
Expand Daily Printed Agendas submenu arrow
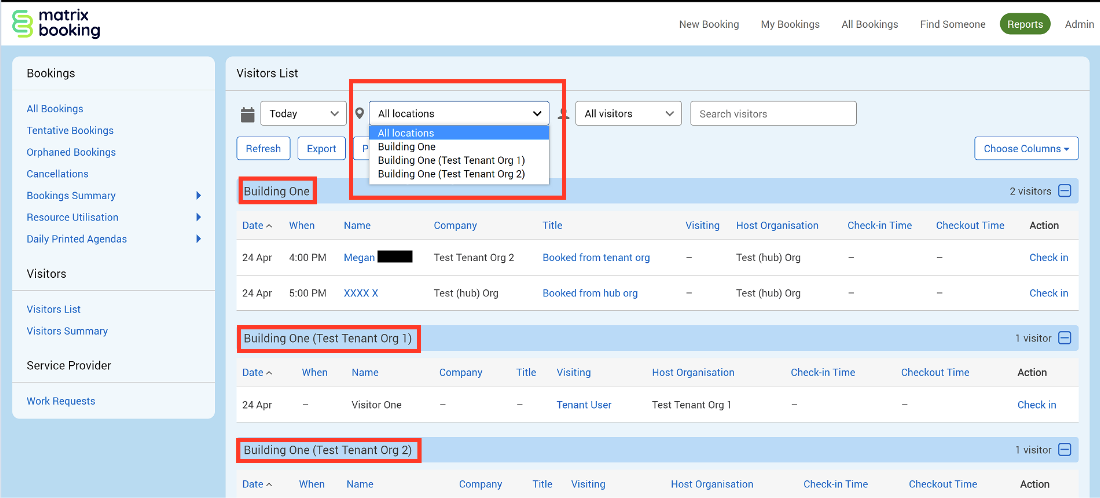pyautogui.click(x=199, y=239)
